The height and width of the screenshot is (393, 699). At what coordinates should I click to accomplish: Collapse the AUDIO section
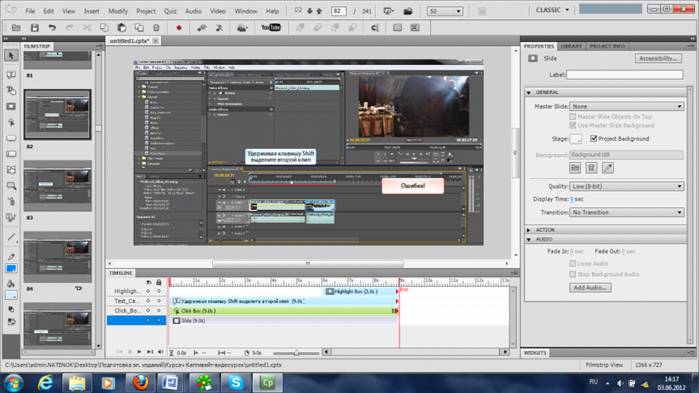[x=529, y=239]
